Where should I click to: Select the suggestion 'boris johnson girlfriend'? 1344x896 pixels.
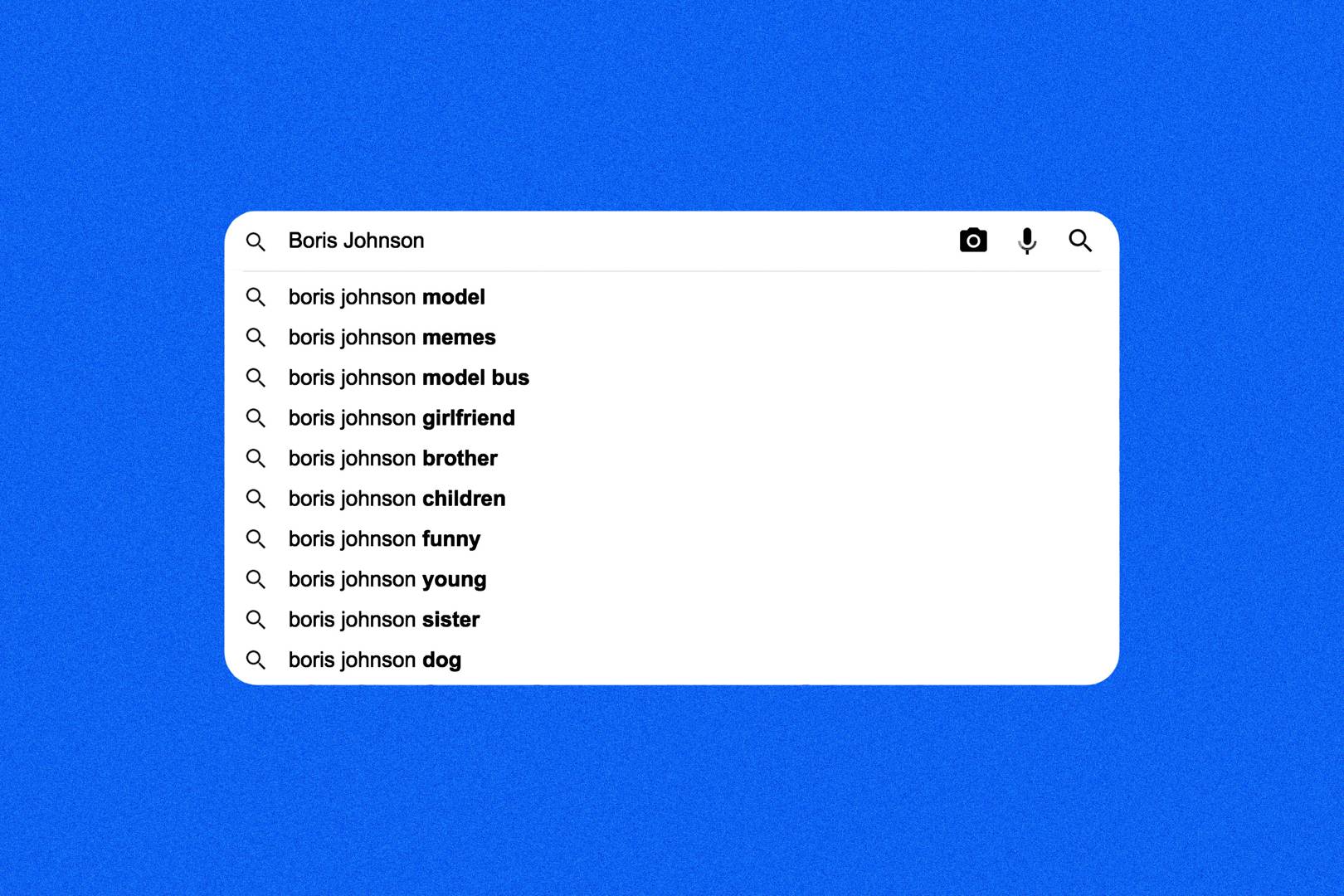[x=402, y=418]
